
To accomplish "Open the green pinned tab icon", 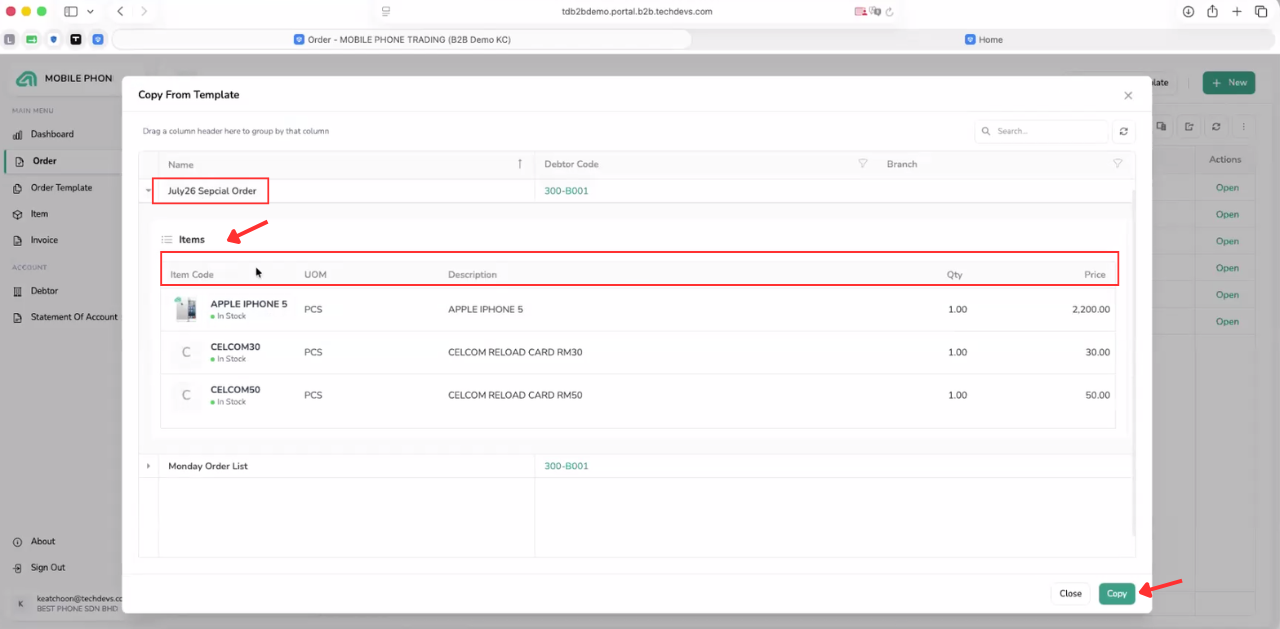I will [32, 39].
